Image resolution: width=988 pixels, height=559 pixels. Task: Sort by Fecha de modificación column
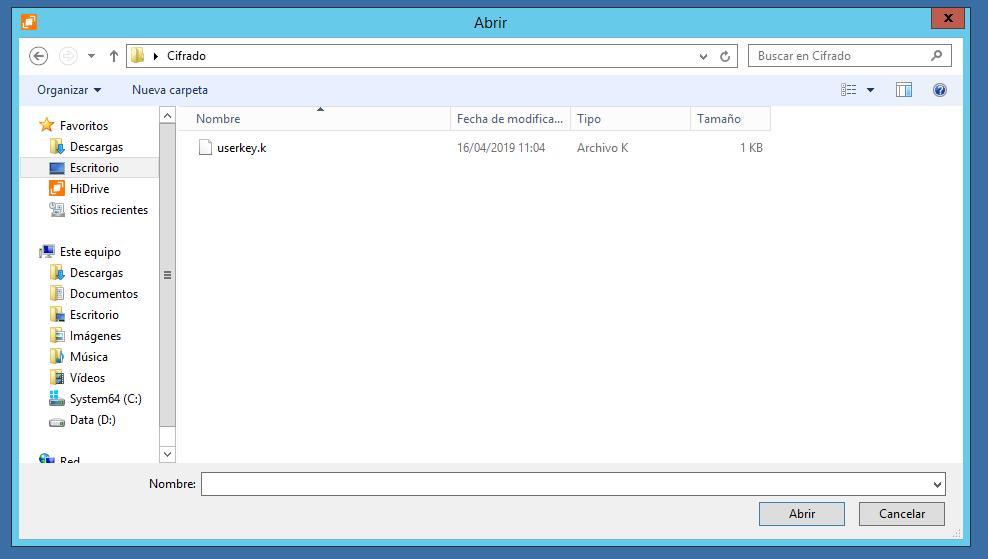point(510,118)
